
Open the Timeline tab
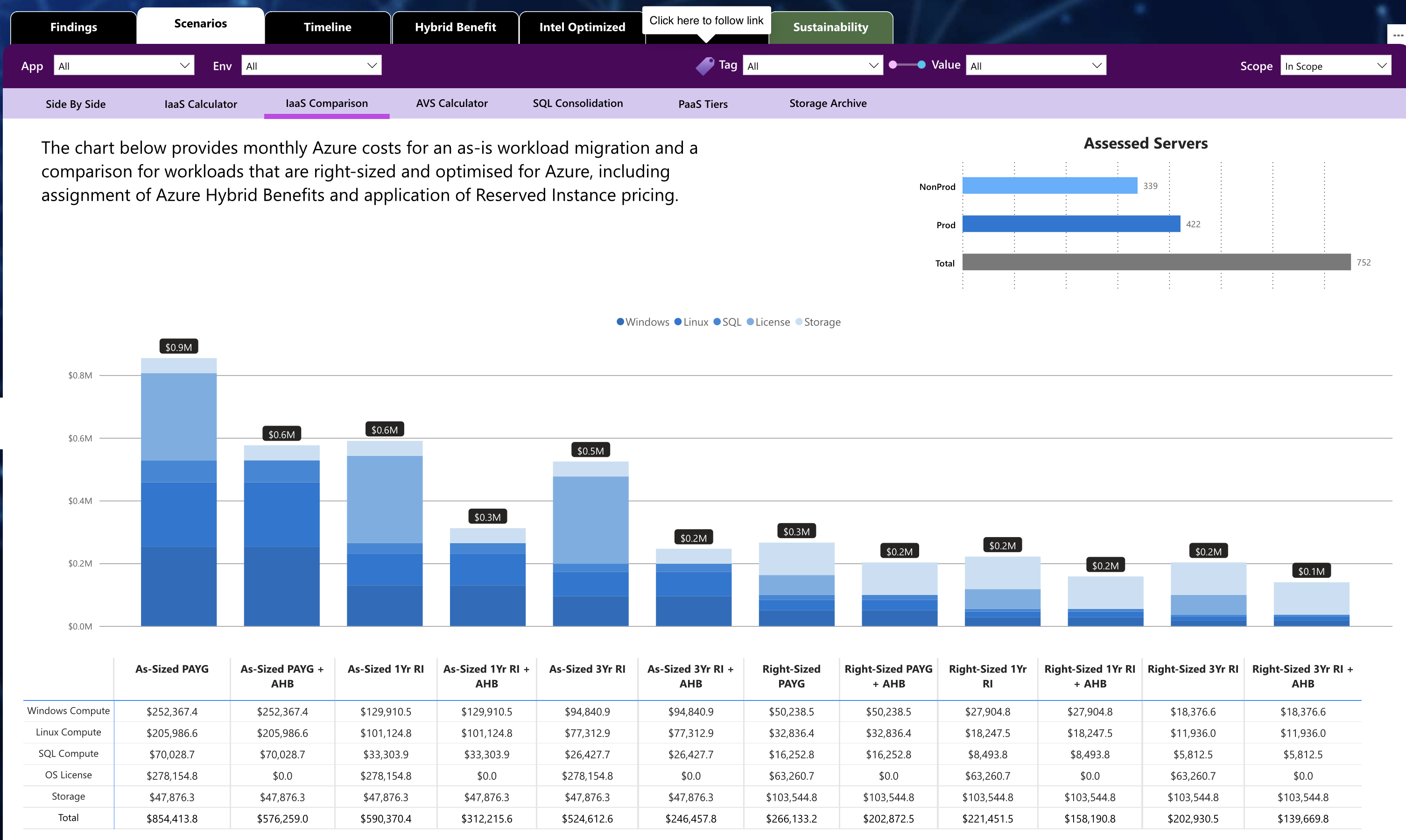(328, 27)
